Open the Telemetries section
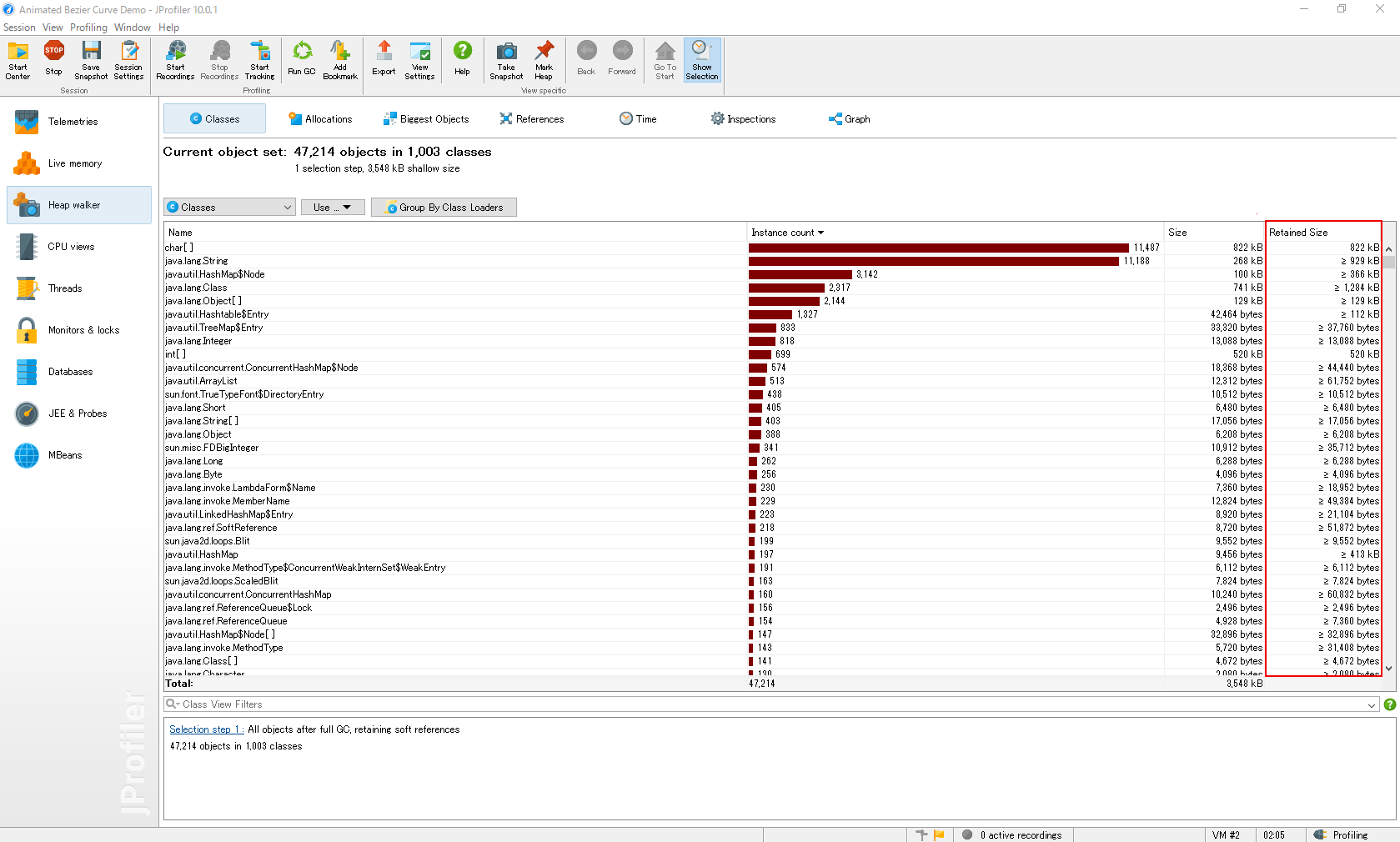 [x=79, y=122]
